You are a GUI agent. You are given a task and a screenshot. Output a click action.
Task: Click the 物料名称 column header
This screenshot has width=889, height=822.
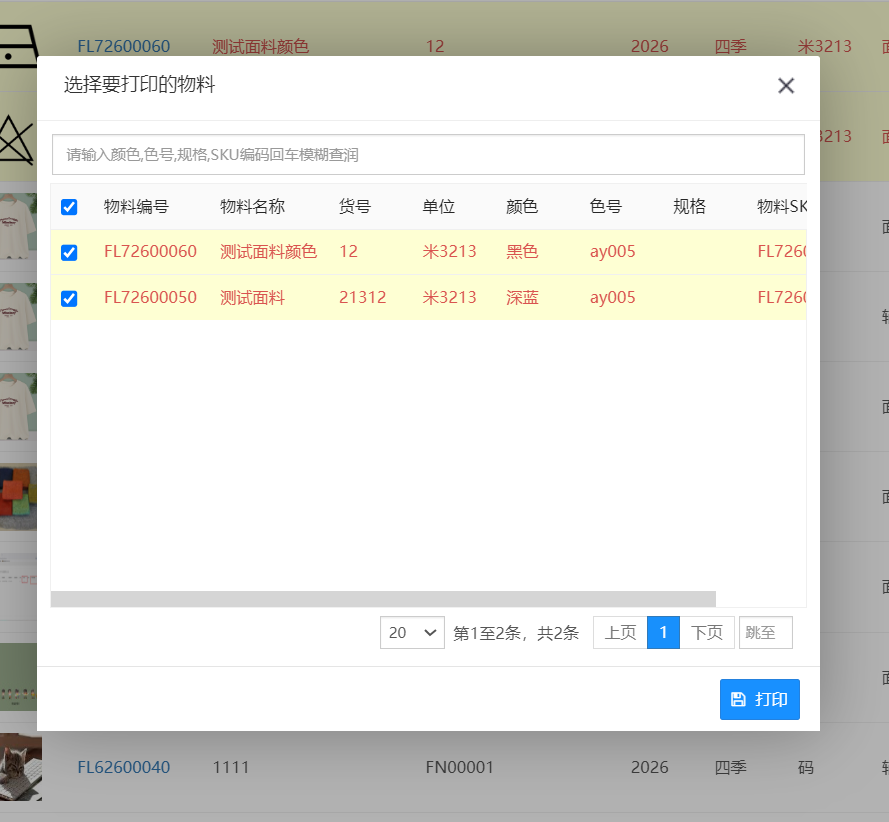252,207
